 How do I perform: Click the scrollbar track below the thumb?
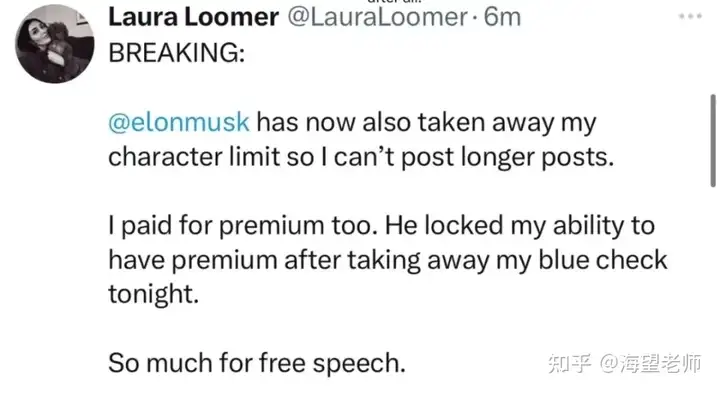(713, 289)
